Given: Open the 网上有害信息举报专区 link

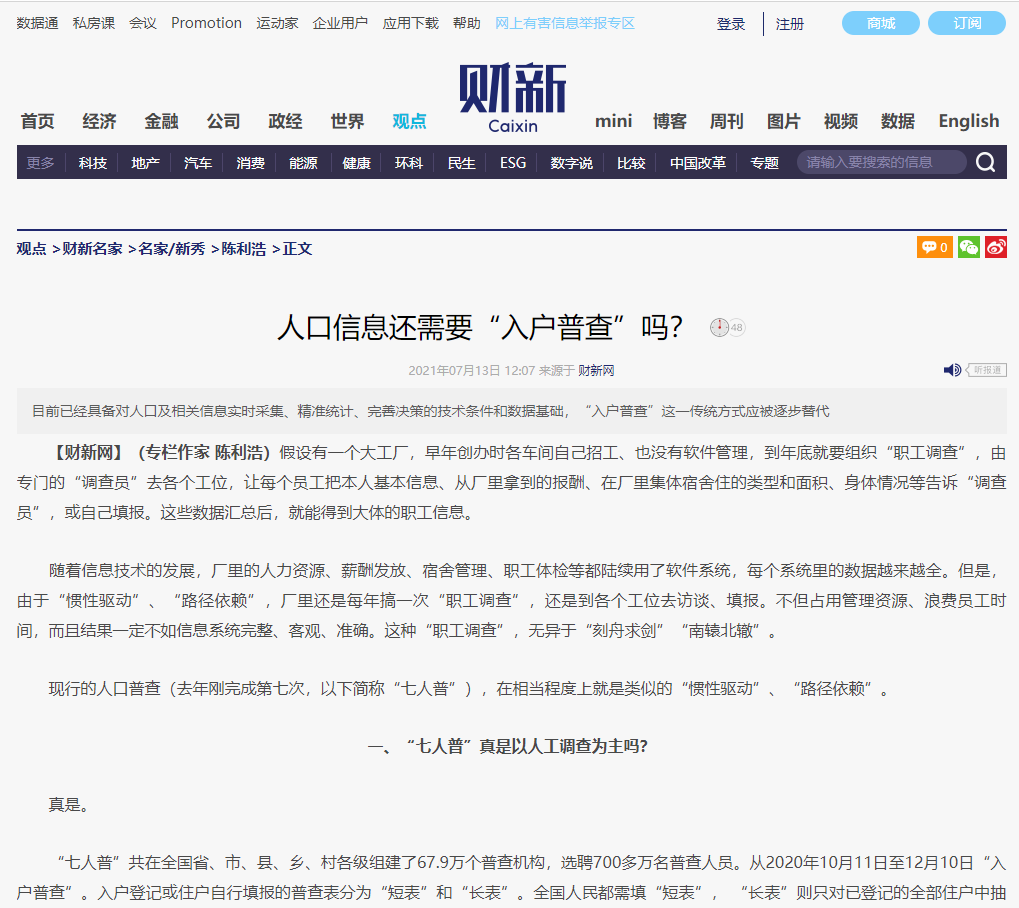Looking at the screenshot, I should pyautogui.click(x=565, y=23).
